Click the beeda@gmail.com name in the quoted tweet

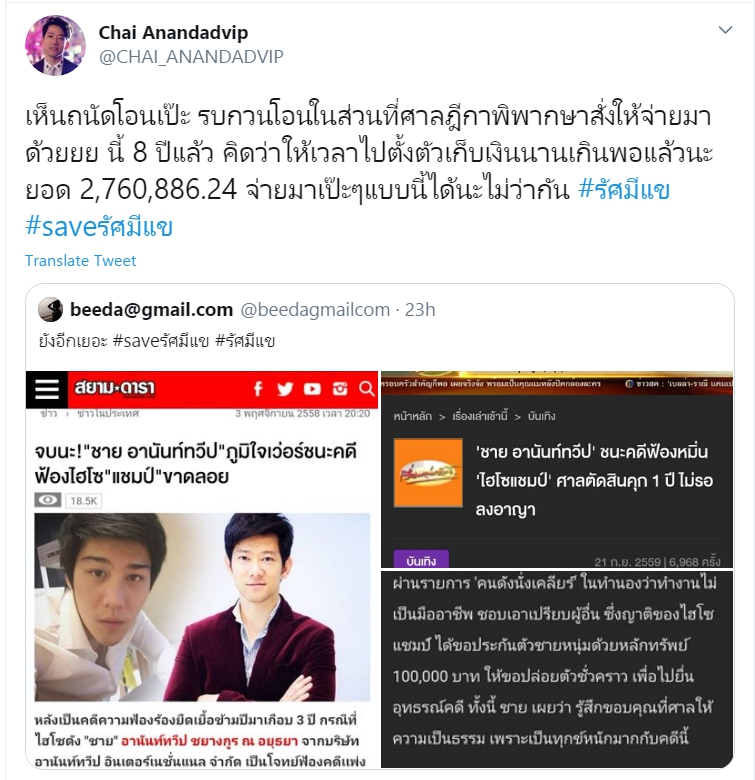pos(151,309)
